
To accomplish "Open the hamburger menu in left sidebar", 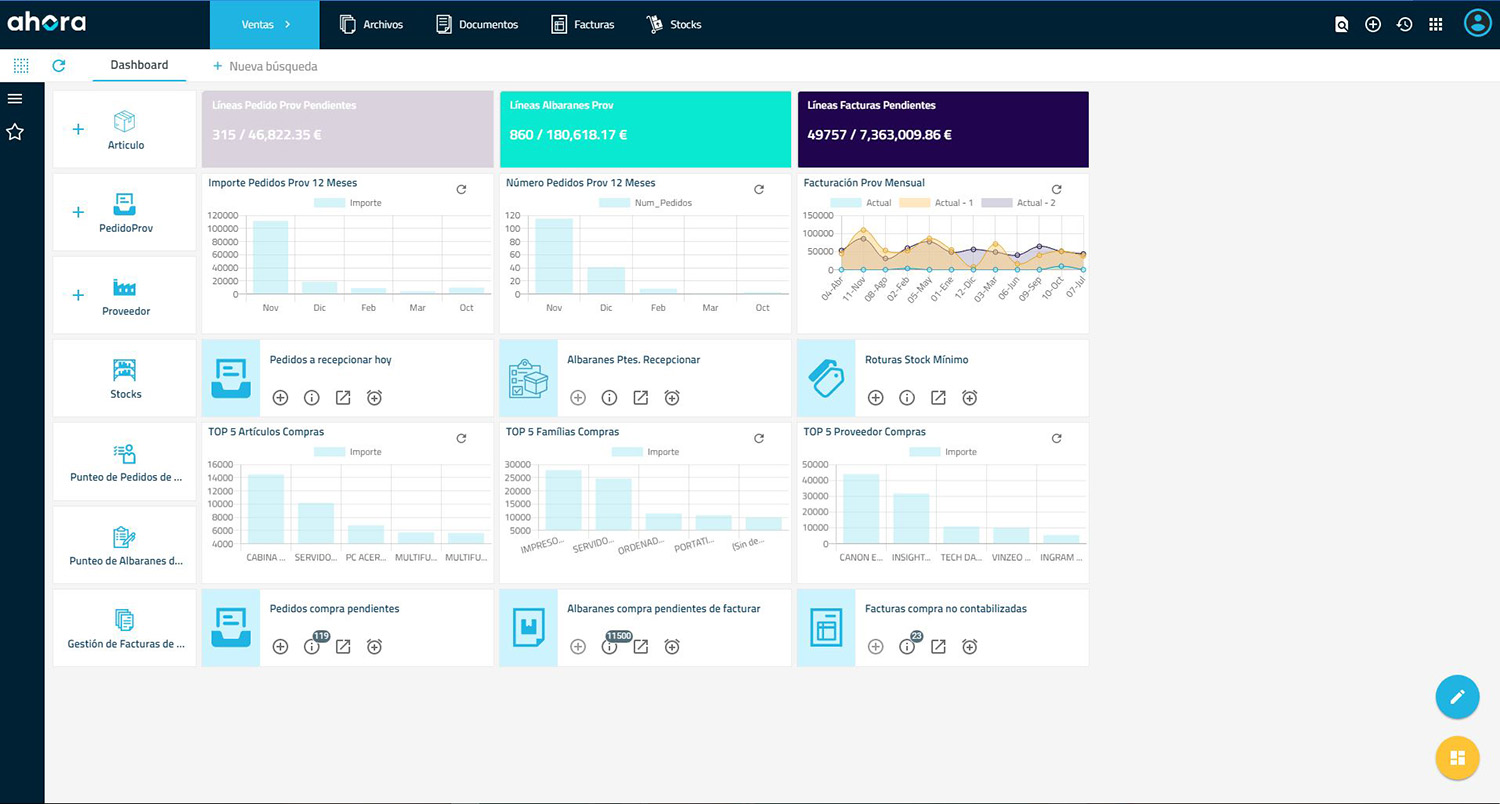I will pos(15,98).
